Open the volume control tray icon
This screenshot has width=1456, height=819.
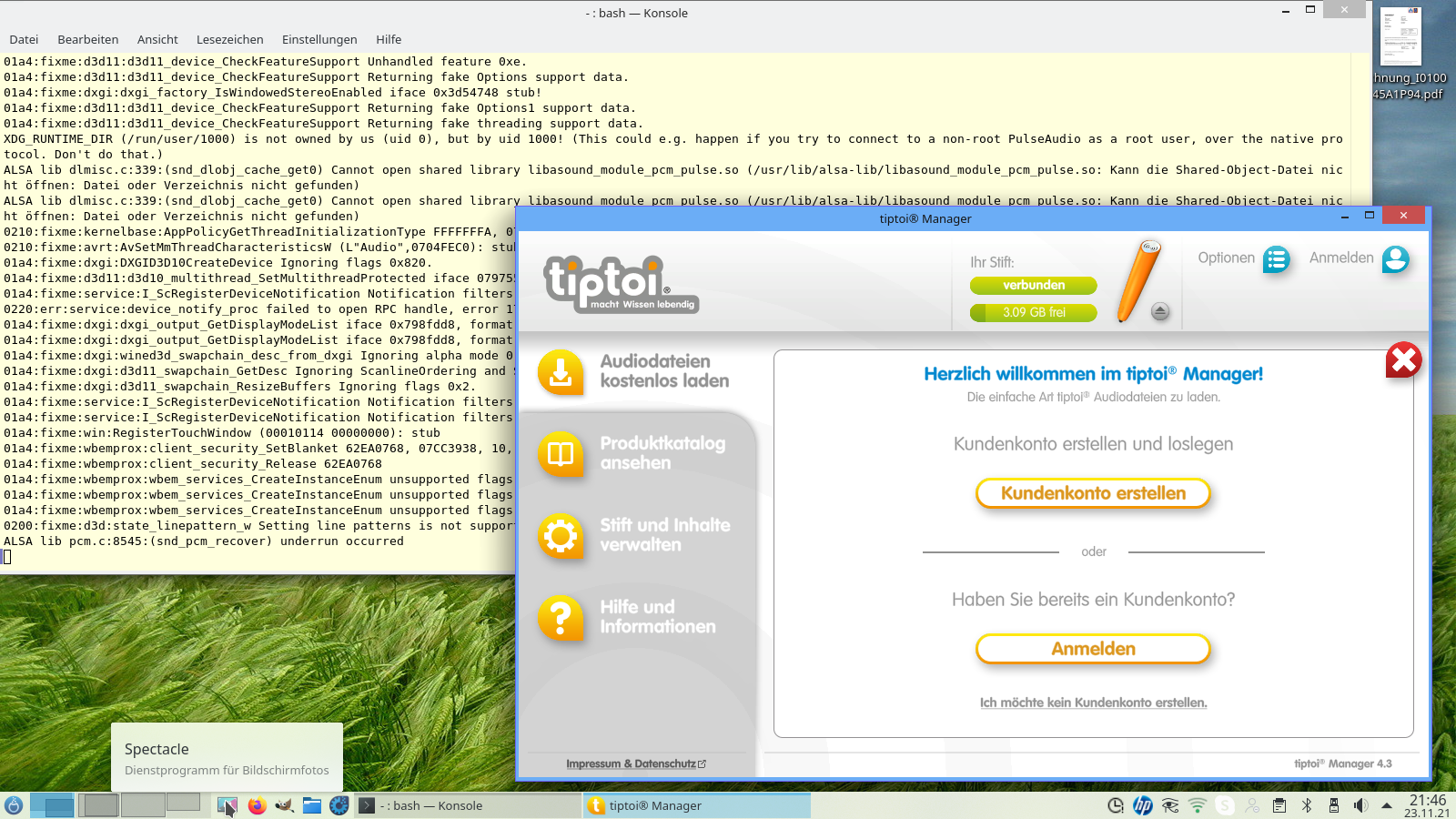[x=1361, y=805]
